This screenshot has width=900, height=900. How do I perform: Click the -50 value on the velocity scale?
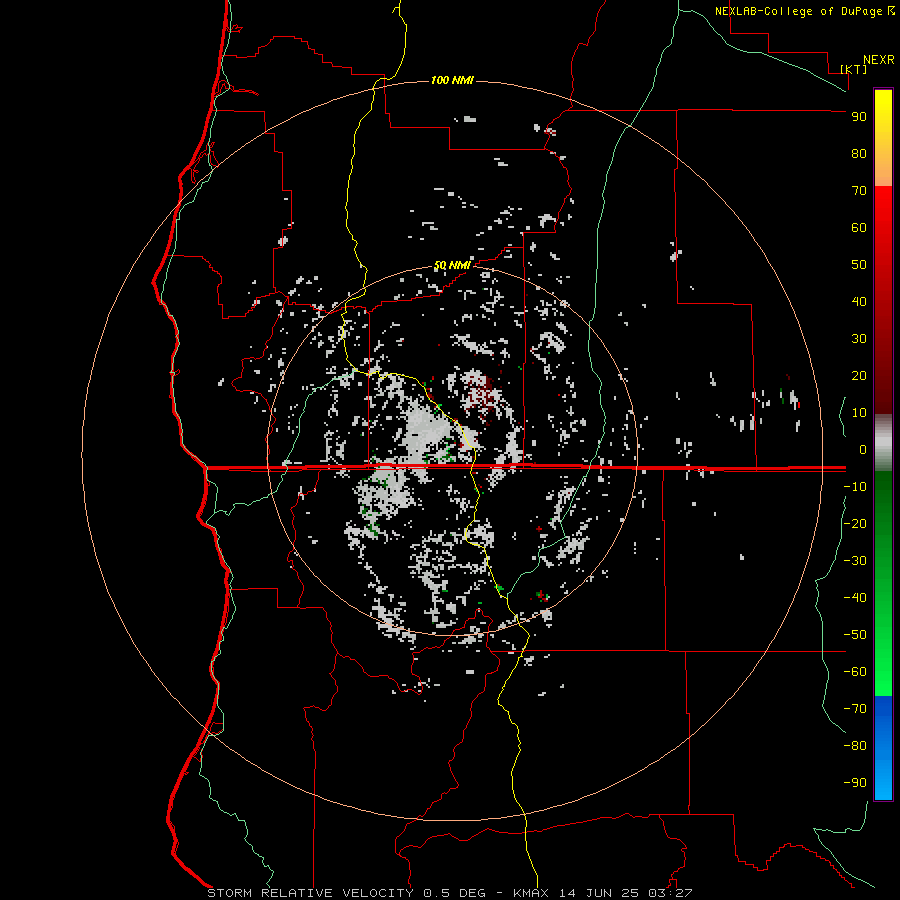855,635
